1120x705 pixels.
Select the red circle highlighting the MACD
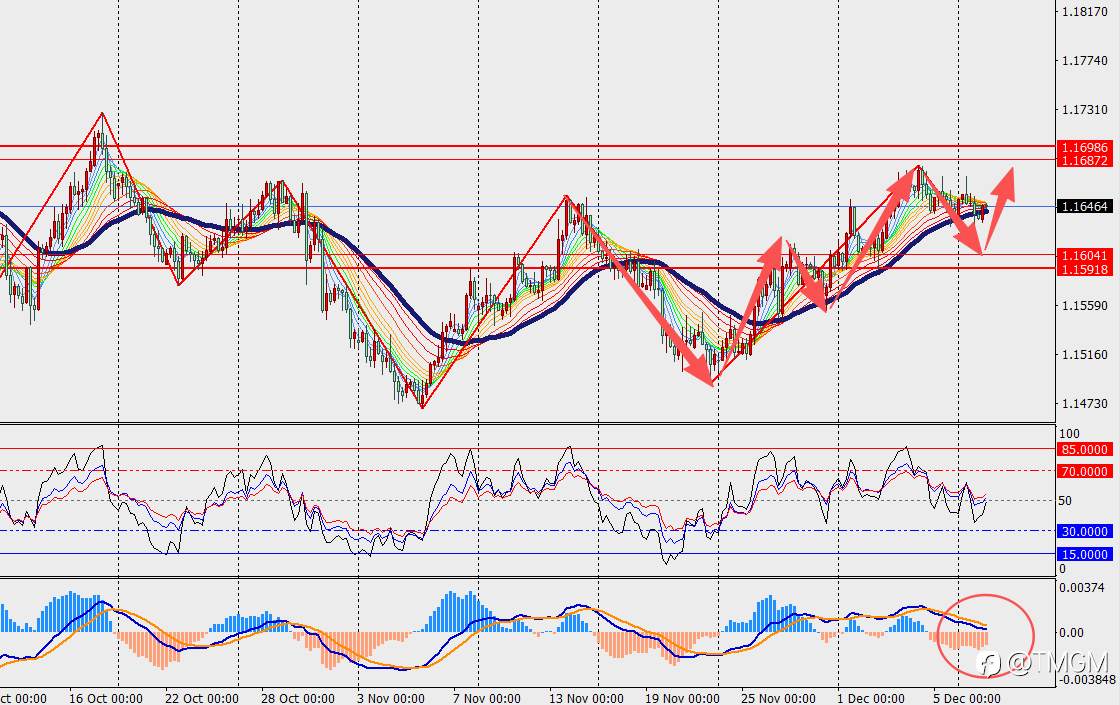(985, 636)
